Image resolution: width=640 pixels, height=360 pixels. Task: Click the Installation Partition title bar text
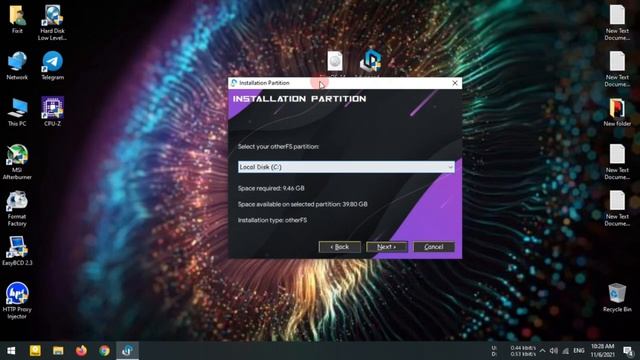pyautogui.click(x=264, y=83)
